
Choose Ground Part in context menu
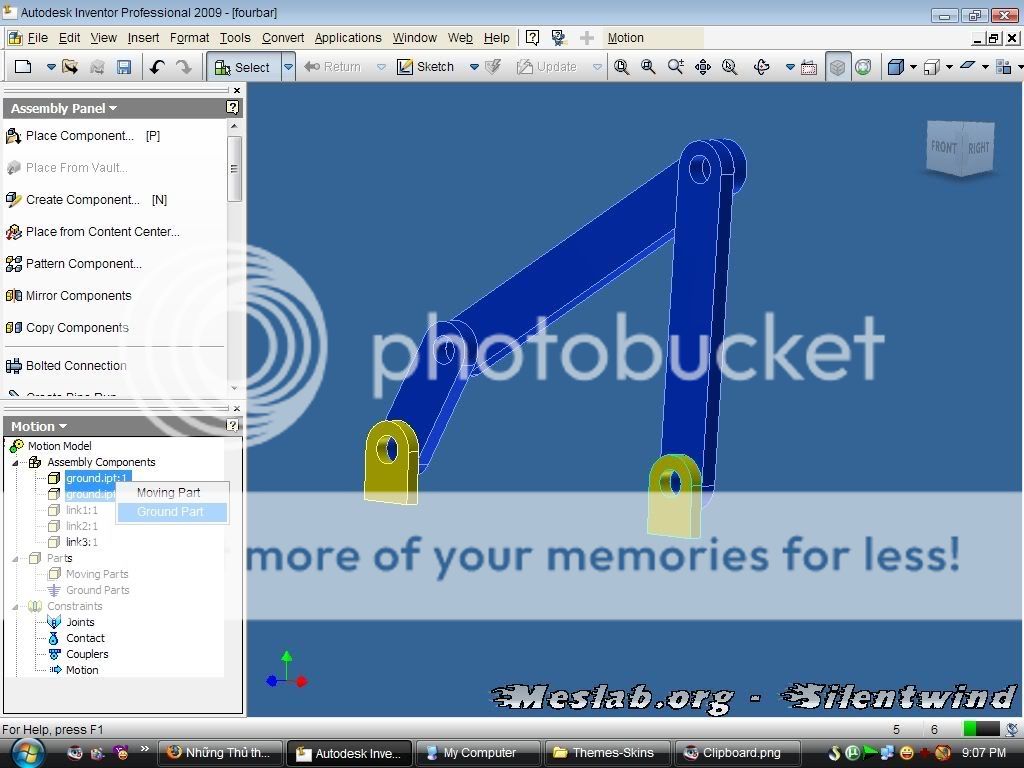[172, 512]
